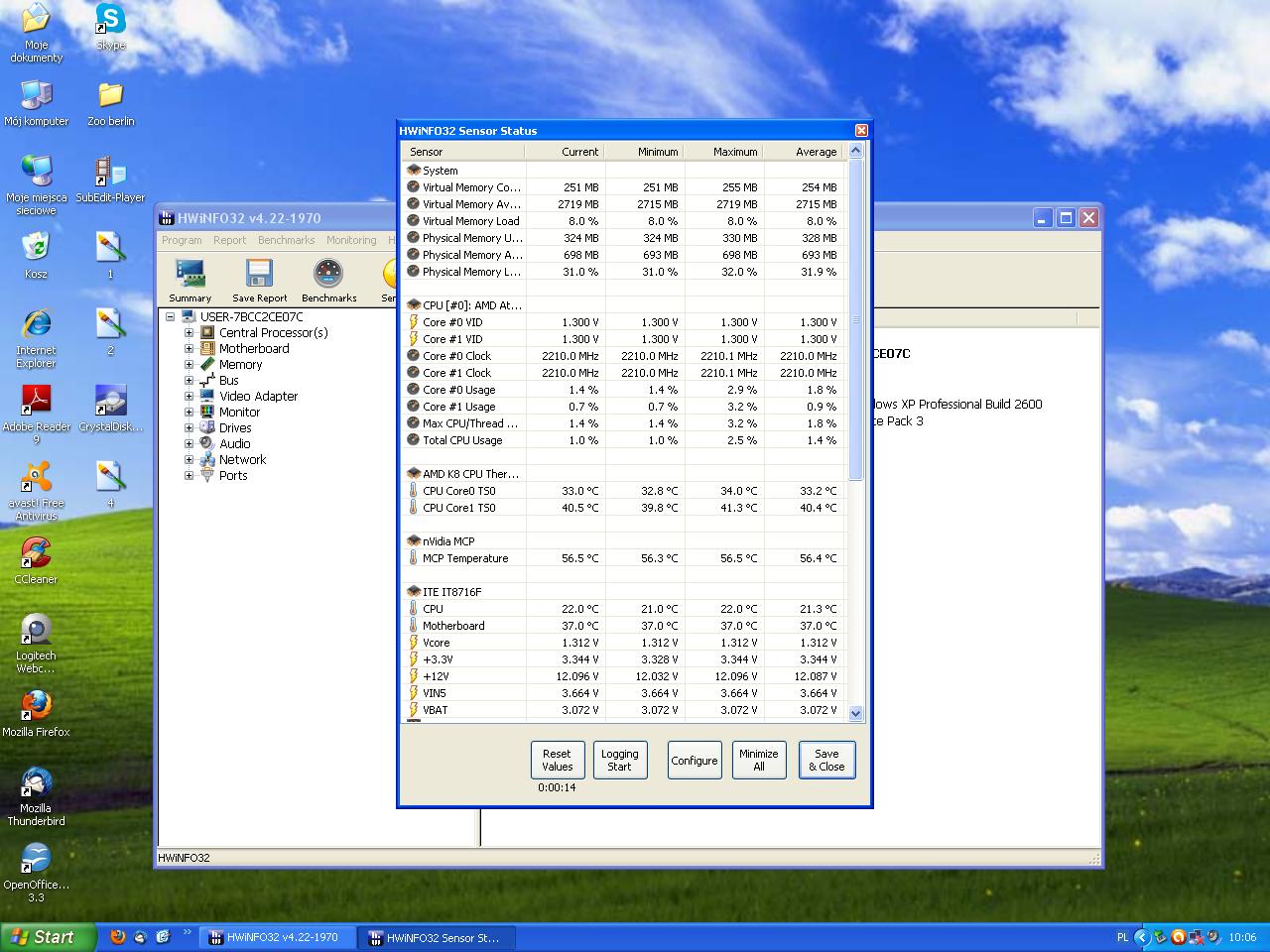Image resolution: width=1270 pixels, height=952 pixels.
Task: Select the Mozilla Thunderbird desktop icon
Action: (x=36, y=797)
